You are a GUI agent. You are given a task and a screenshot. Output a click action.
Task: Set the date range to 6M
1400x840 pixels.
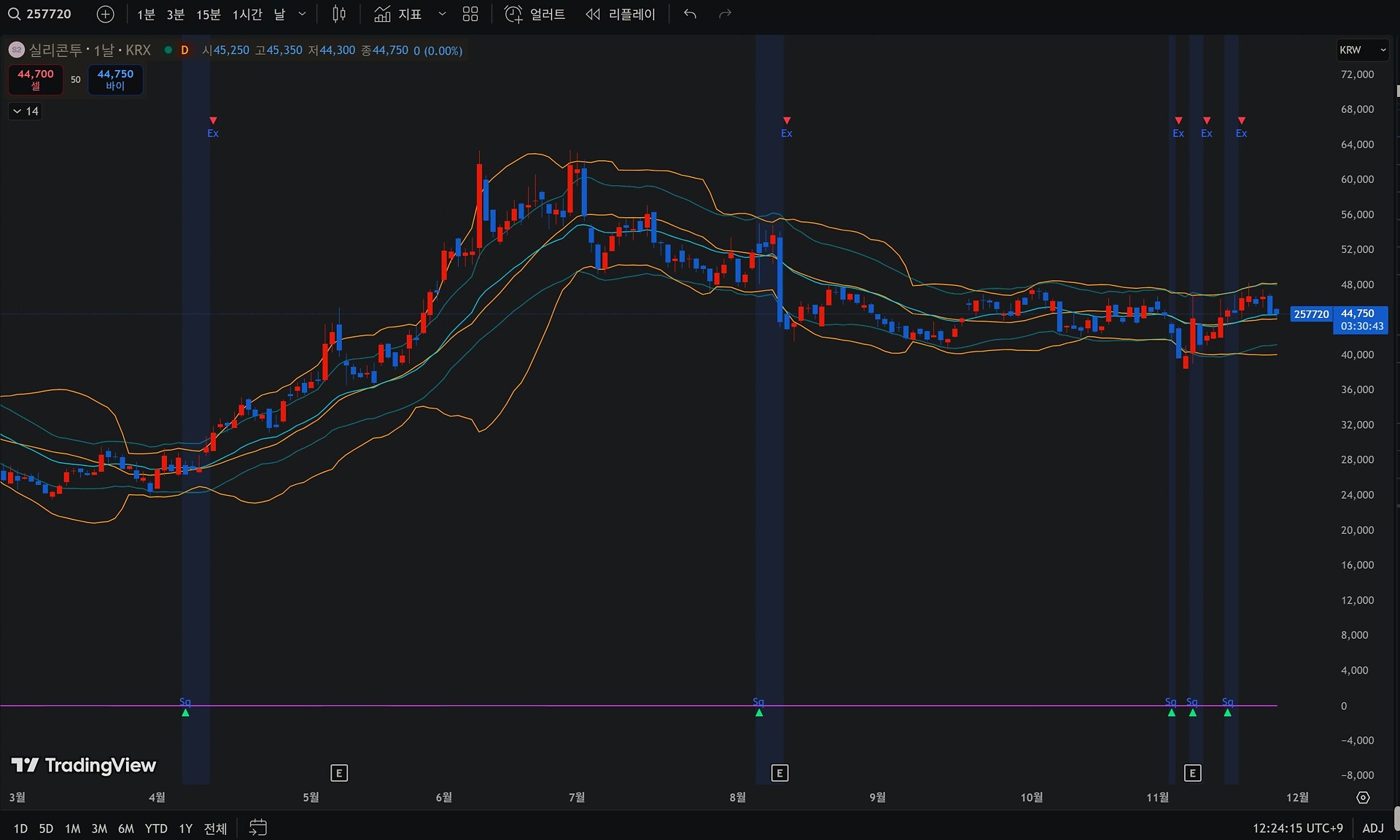click(x=126, y=828)
